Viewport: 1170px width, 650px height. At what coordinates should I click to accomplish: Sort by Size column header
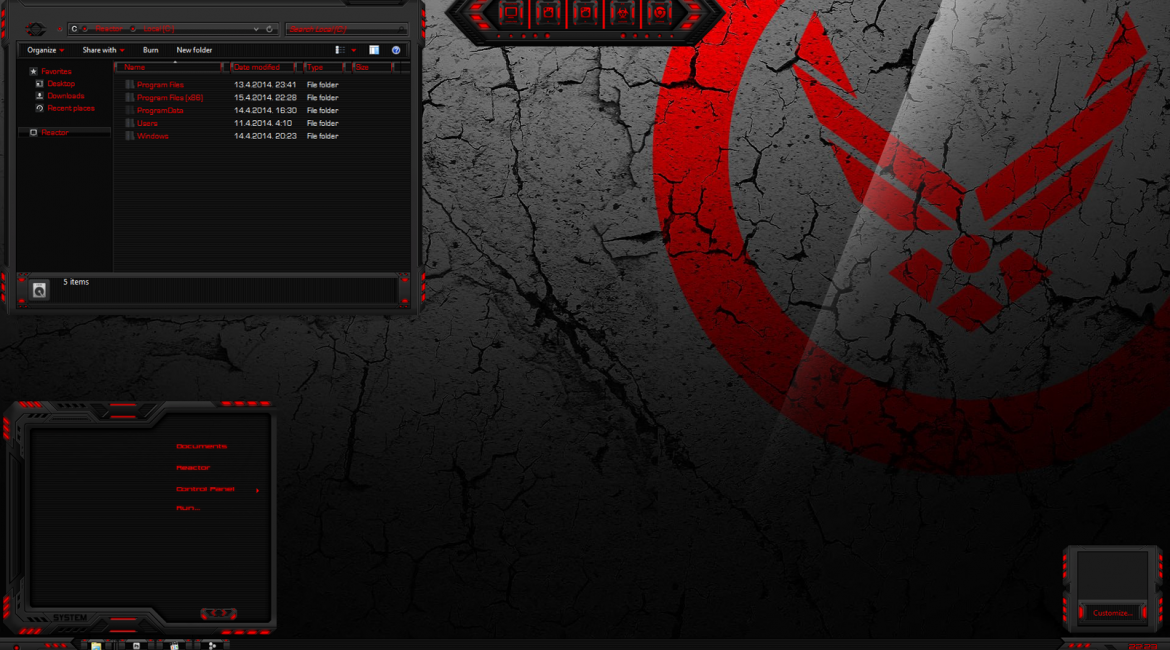coord(372,67)
